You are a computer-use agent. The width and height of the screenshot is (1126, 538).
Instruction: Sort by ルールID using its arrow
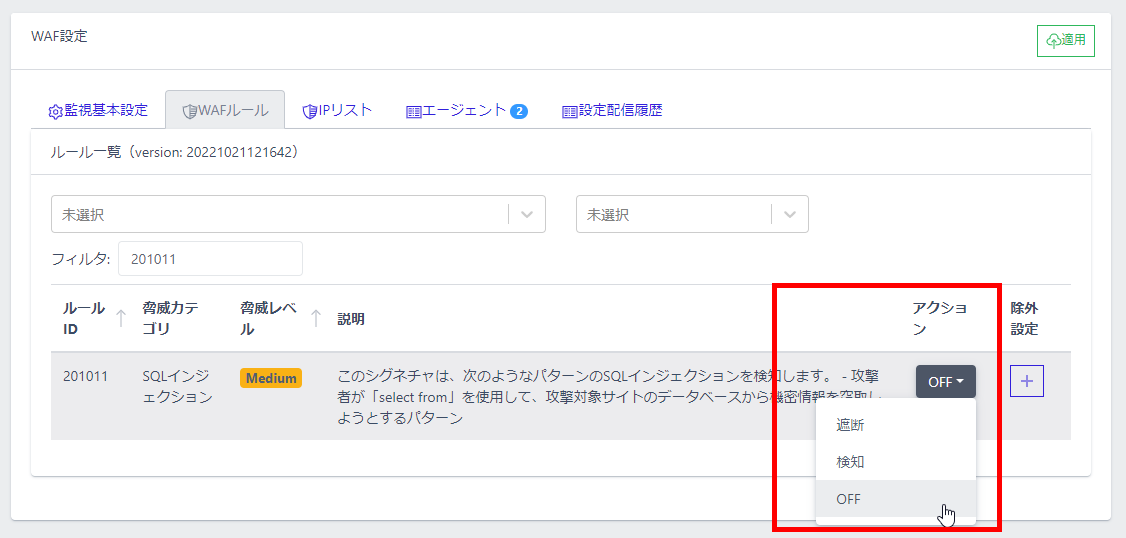(x=121, y=319)
